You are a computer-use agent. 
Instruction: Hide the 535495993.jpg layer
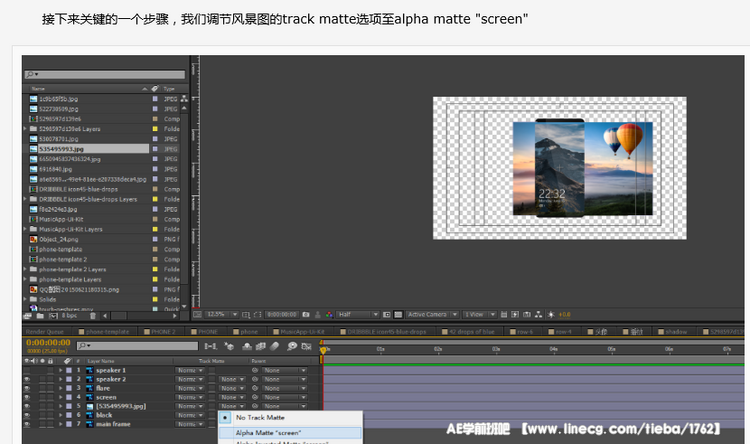click(x=27, y=406)
